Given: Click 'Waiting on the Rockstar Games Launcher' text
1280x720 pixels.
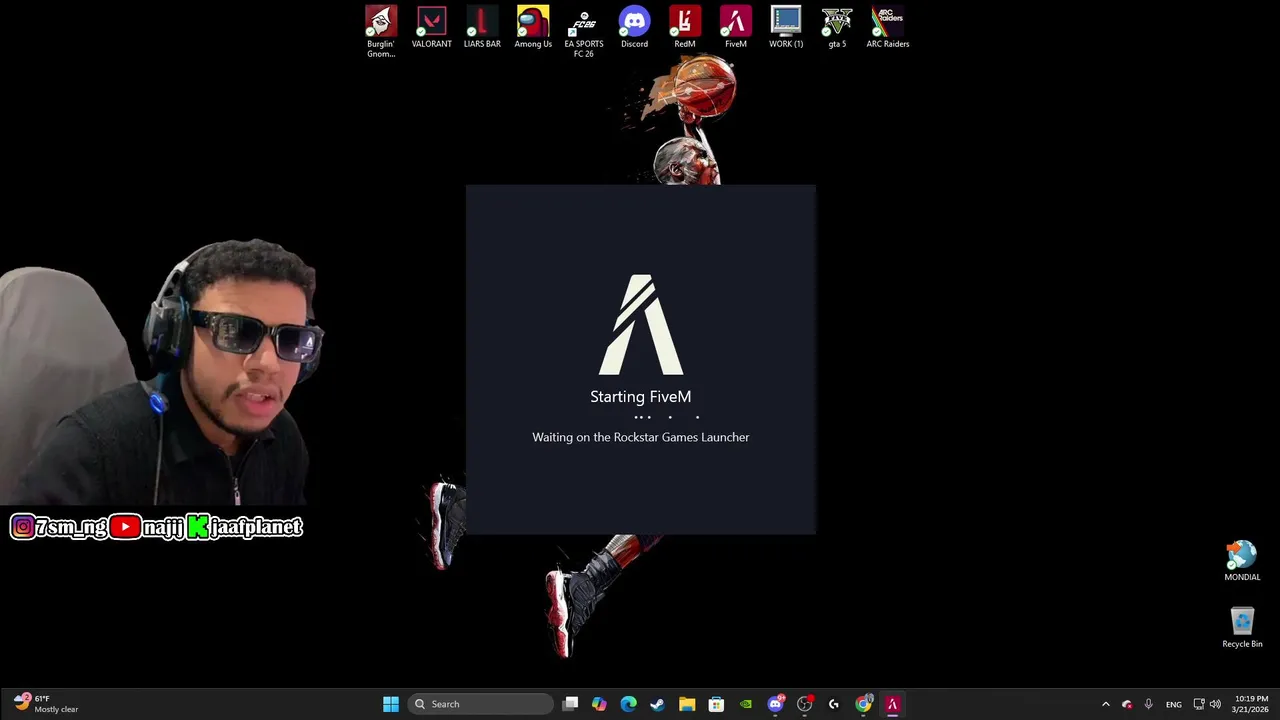Looking at the screenshot, I should (x=640, y=437).
